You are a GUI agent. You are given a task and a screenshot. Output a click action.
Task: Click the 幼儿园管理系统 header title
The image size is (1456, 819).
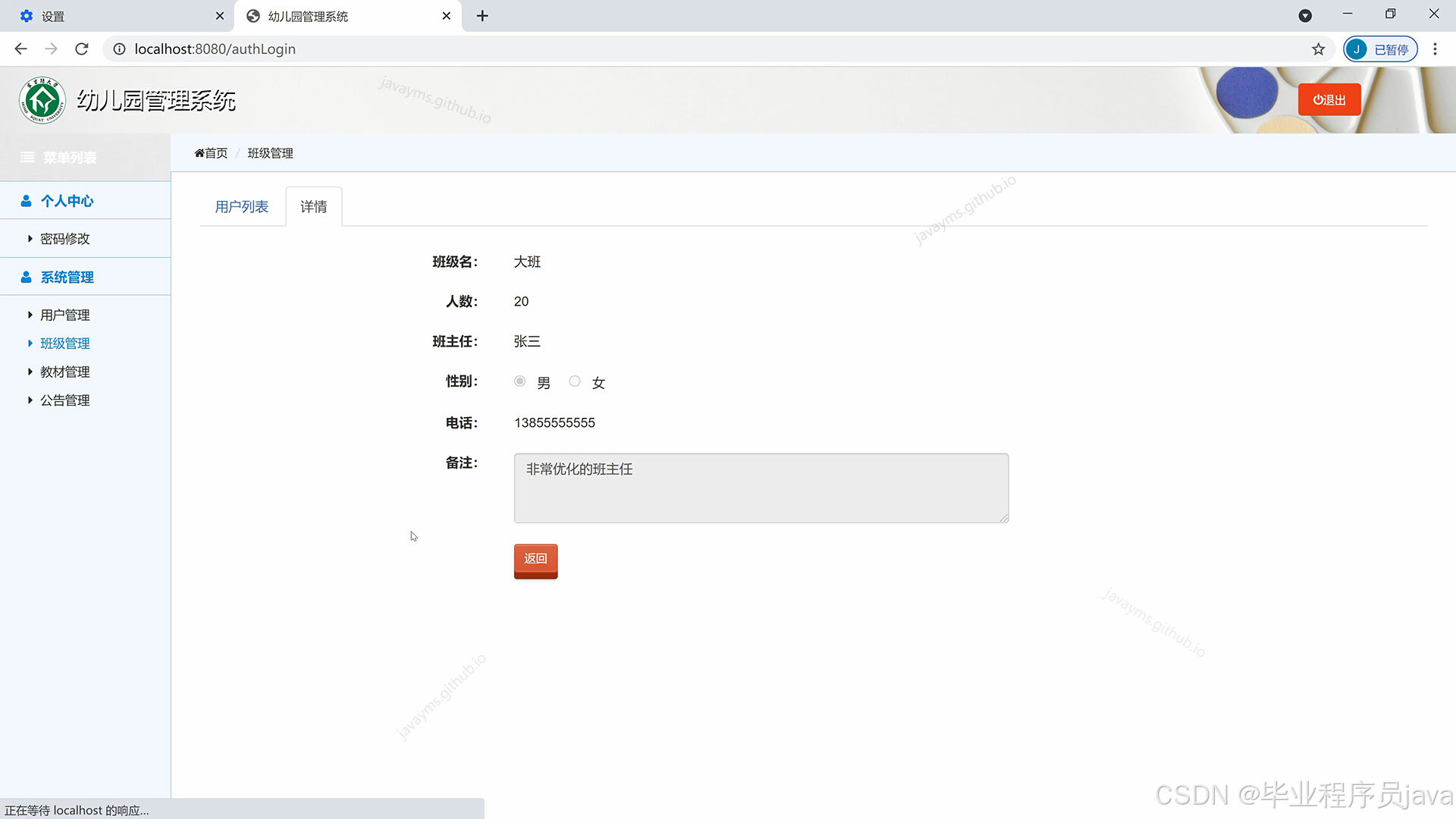pos(157,101)
